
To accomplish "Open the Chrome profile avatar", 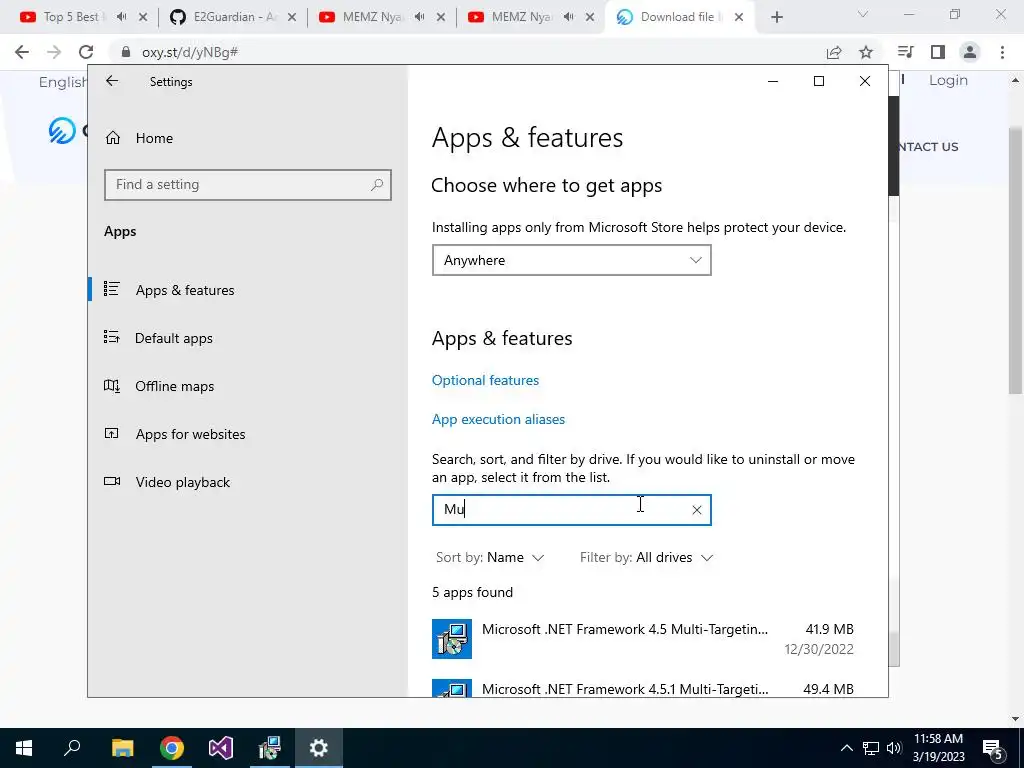I will [970, 52].
